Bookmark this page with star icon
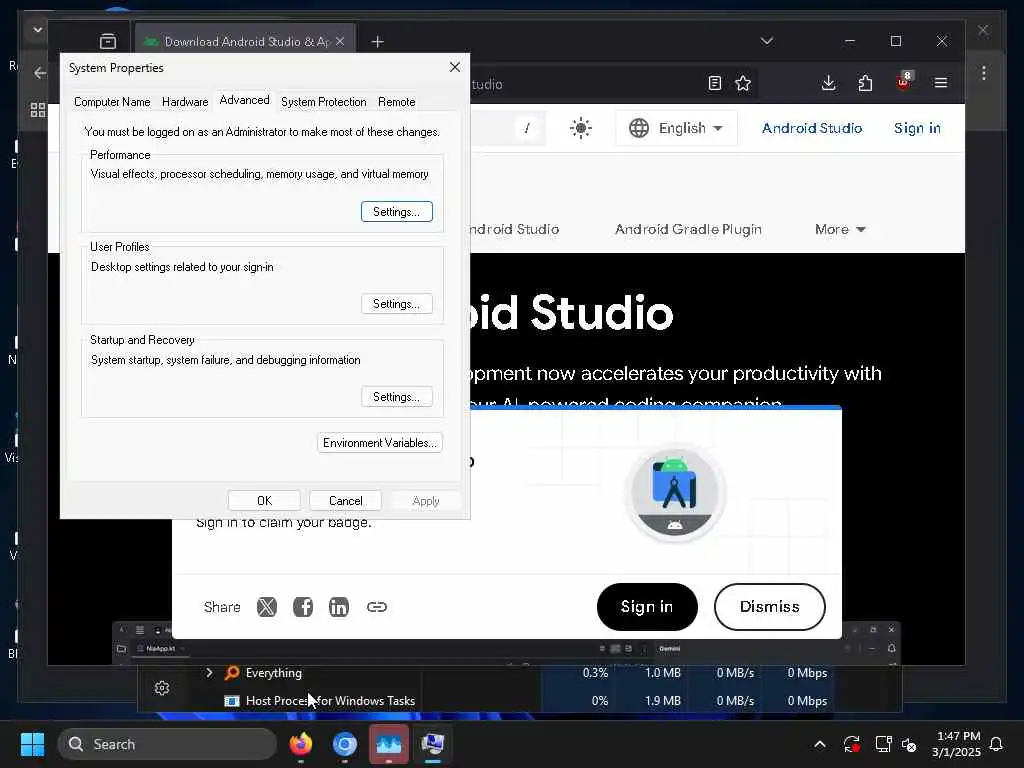The image size is (1024, 768). click(x=743, y=83)
